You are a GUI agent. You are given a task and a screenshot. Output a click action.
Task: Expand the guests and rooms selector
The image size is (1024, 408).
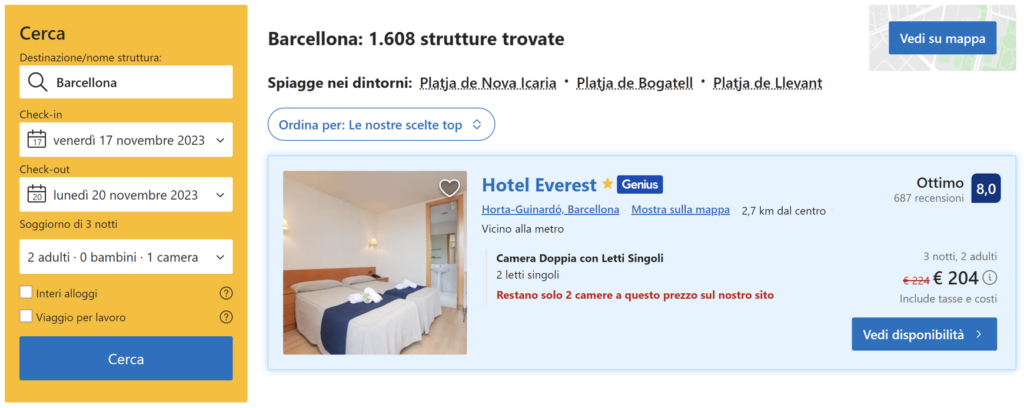[126, 257]
